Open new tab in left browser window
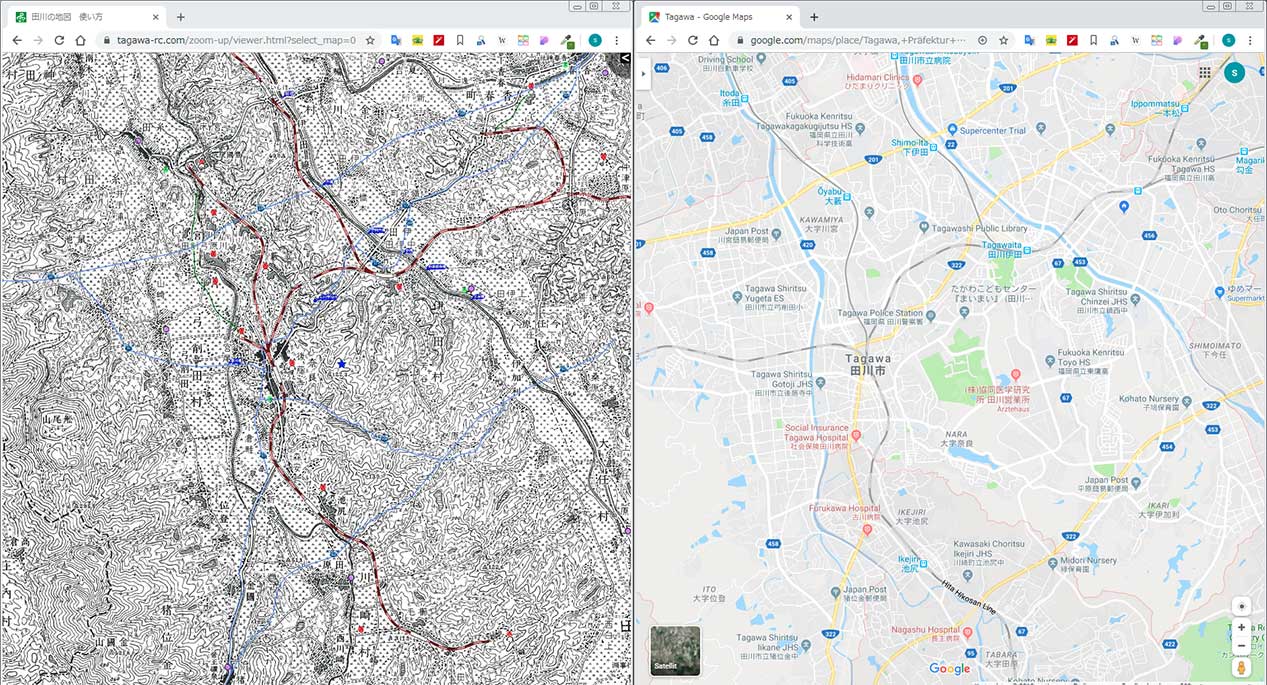 tap(180, 17)
